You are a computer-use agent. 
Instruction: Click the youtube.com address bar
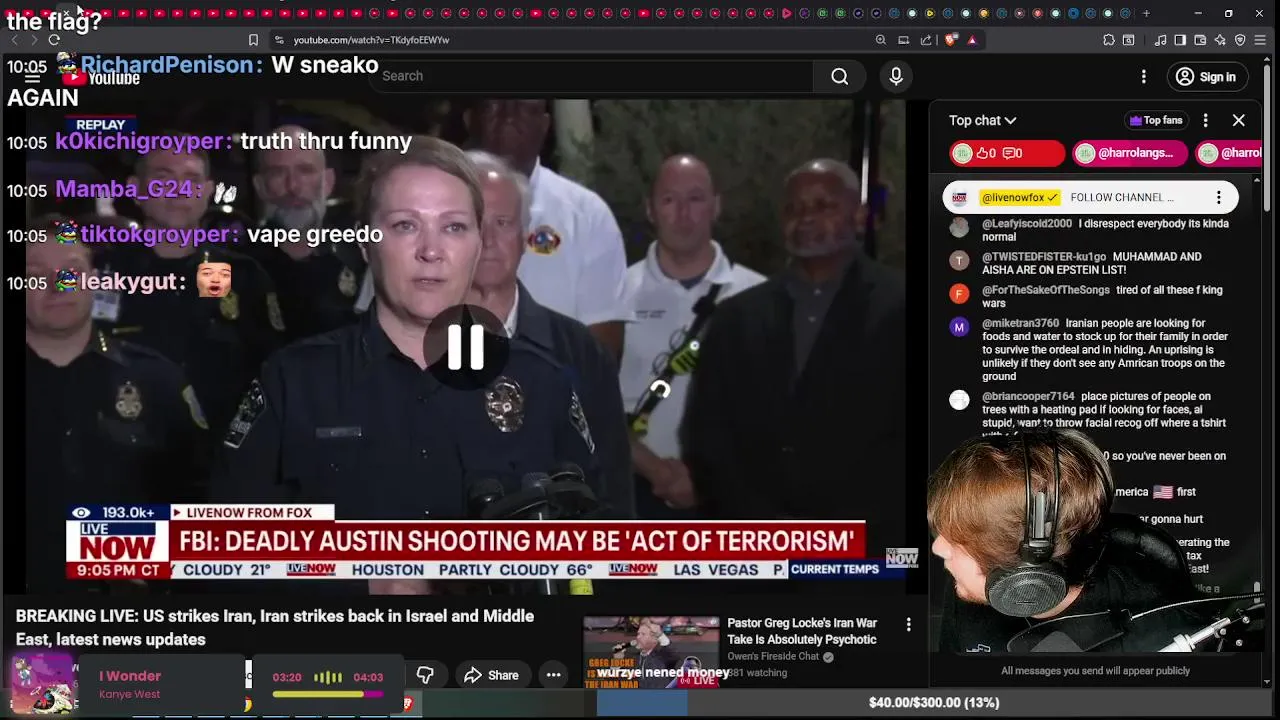click(x=570, y=40)
